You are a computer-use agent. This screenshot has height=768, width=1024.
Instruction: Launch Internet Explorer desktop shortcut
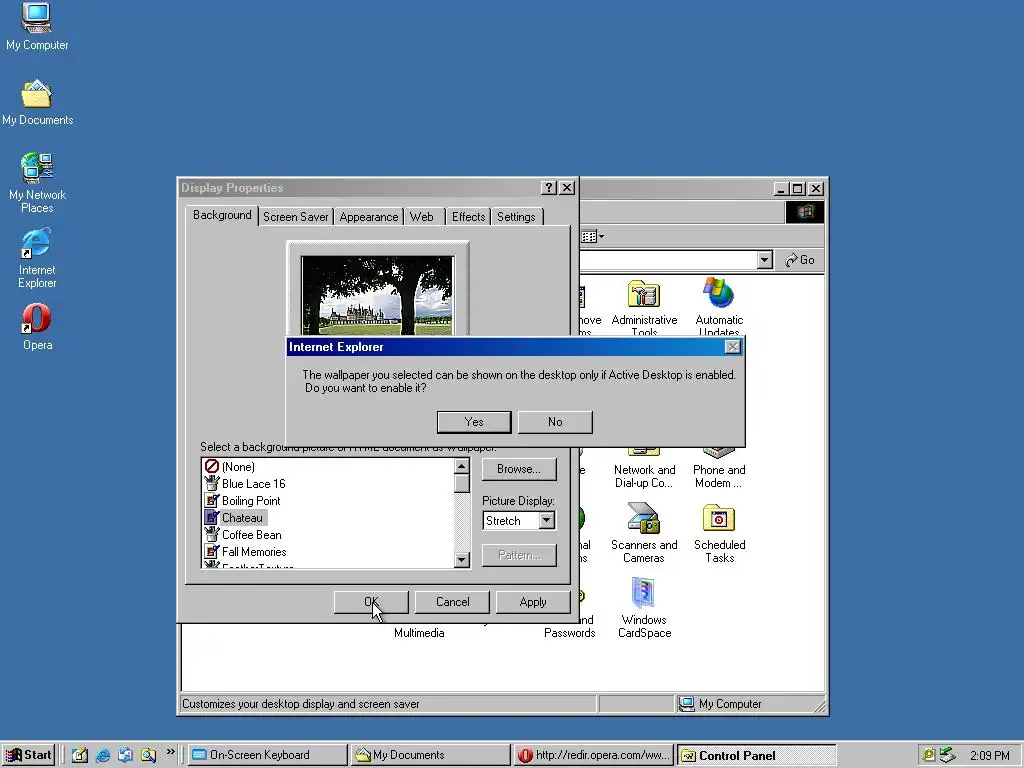37,257
